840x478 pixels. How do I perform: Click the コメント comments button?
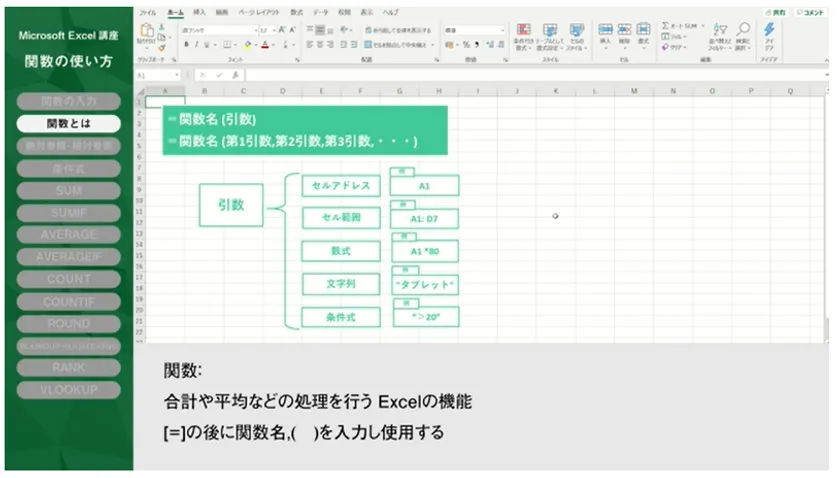[x=810, y=12]
